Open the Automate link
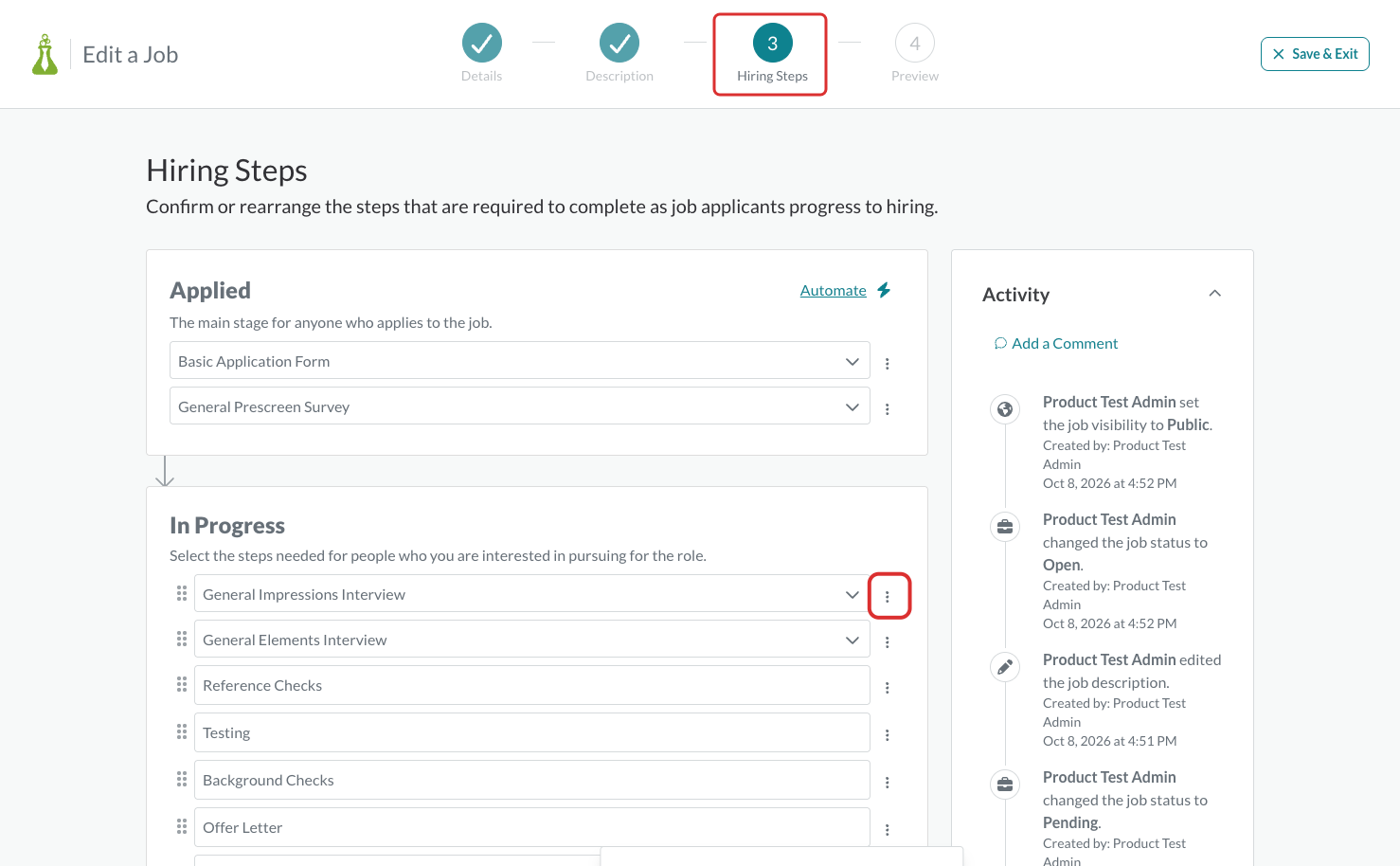Screen dimensions: 1400x866 point(834,290)
